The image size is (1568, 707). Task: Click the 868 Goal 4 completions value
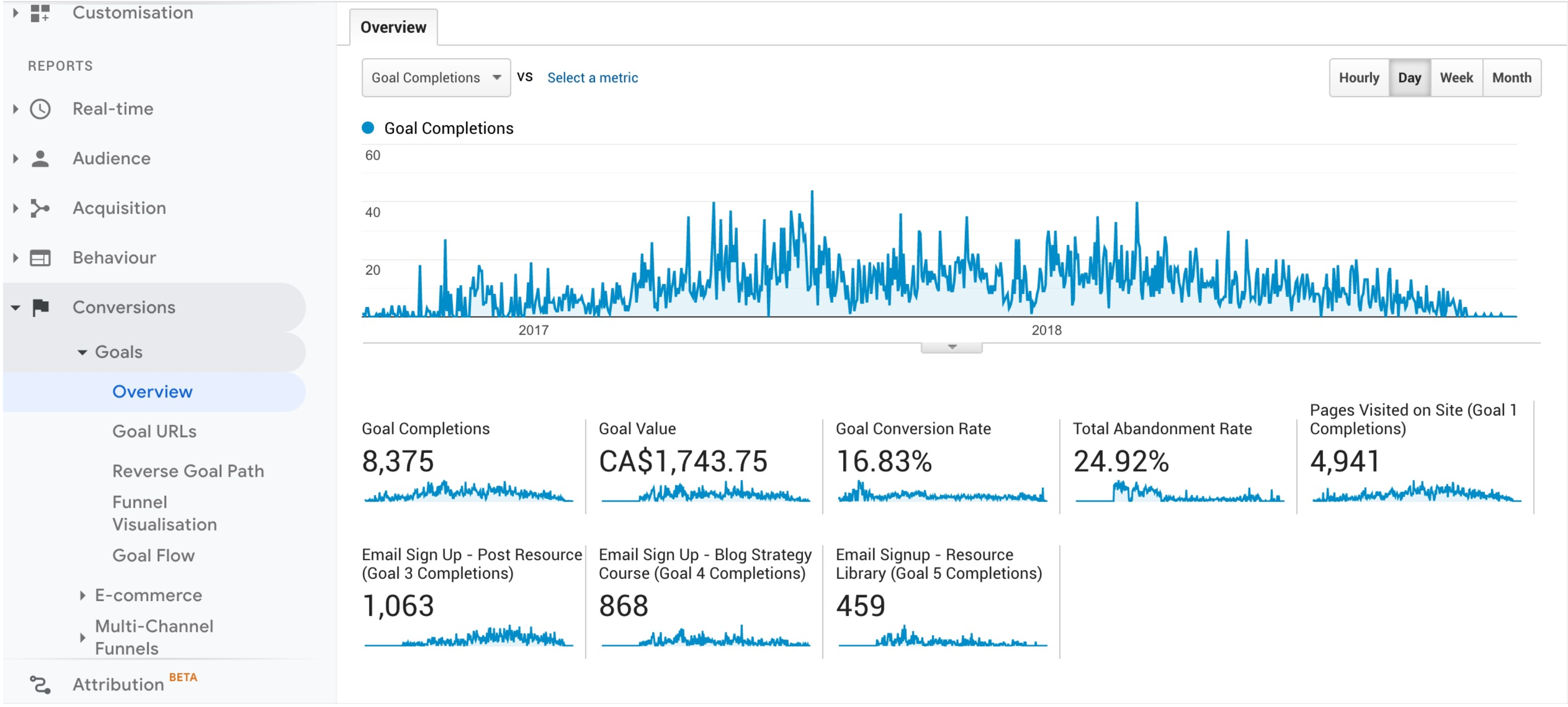(x=623, y=606)
